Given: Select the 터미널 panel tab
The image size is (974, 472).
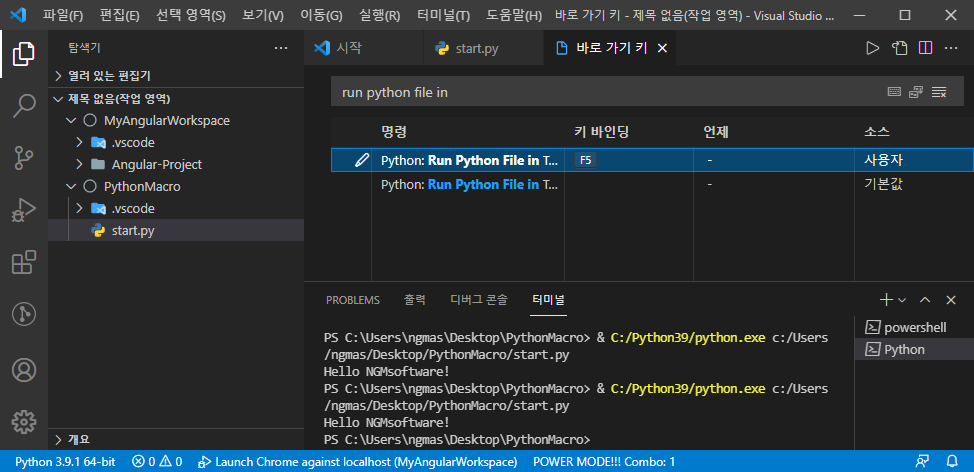Looking at the screenshot, I should click(548, 300).
